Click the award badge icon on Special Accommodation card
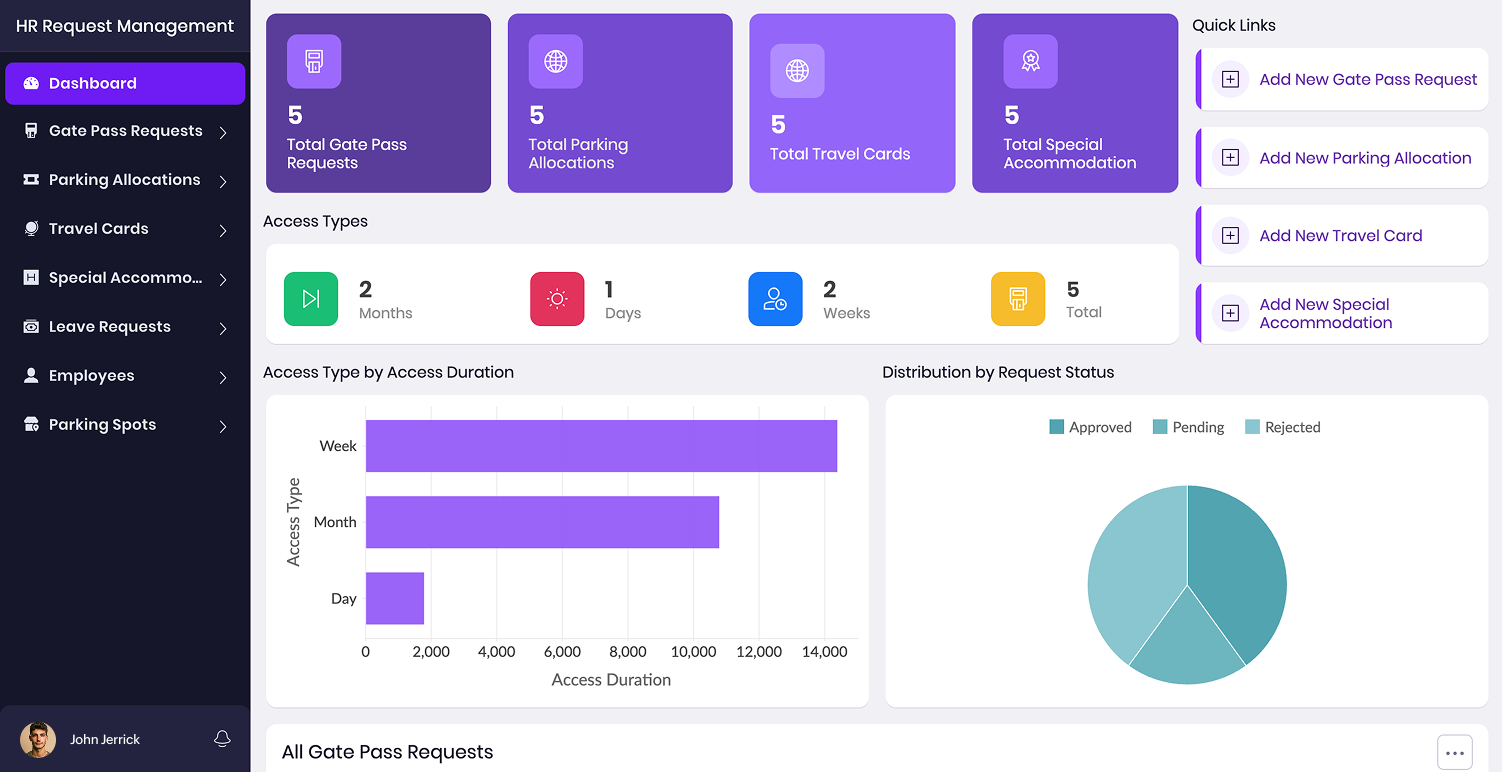Screen dimensions: 1502x772 coord(1030,61)
